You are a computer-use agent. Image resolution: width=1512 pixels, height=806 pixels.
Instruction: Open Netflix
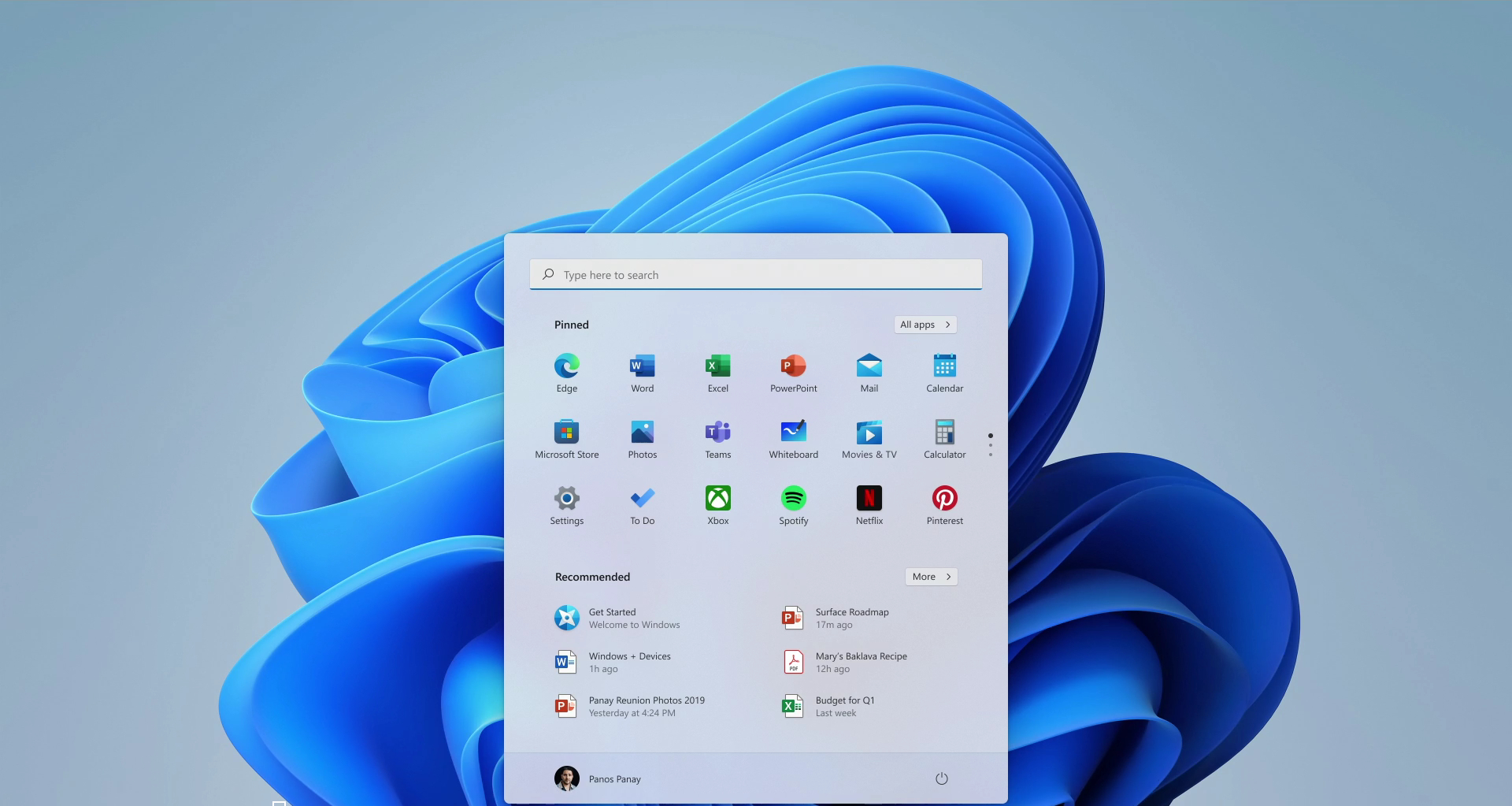(x=869, y=506)
